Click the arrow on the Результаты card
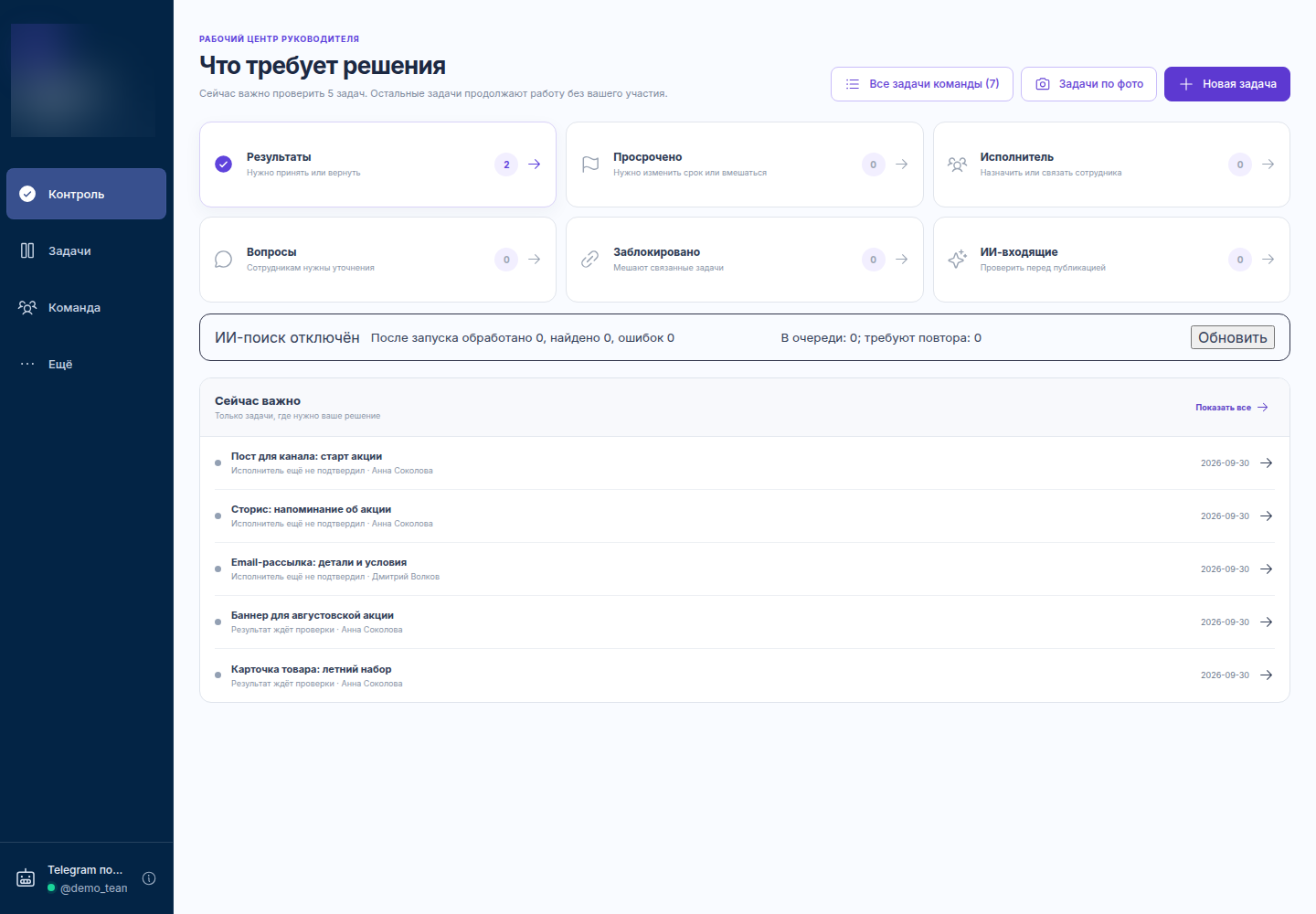Screen dimensions: 1316x914 535,165
